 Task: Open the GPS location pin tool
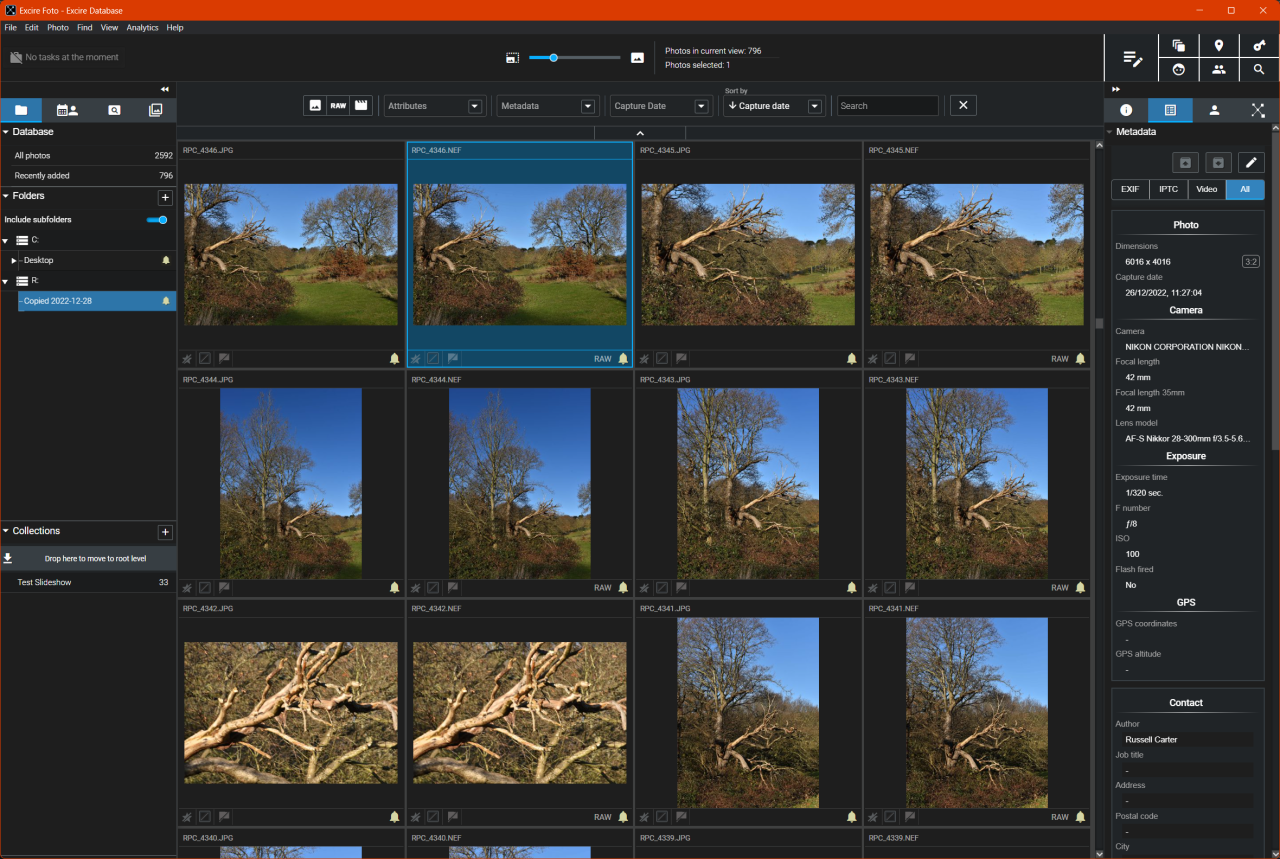tap(1218, 46)
